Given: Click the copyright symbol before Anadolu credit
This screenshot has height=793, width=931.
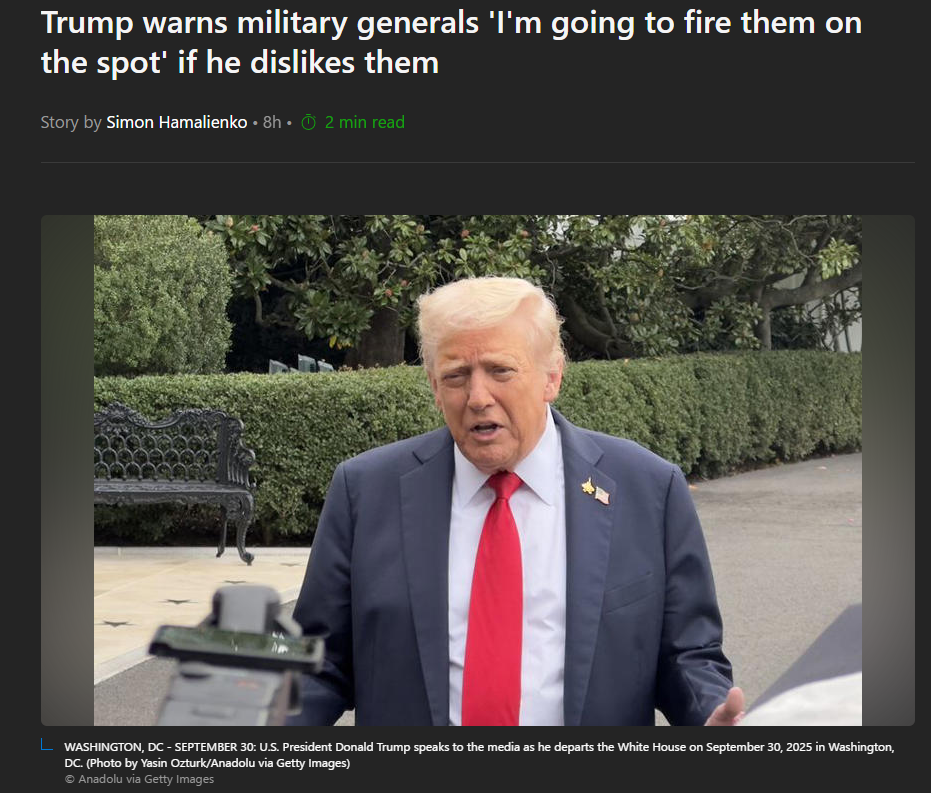Looking at the screenshot, I should (x=69, y=779).
